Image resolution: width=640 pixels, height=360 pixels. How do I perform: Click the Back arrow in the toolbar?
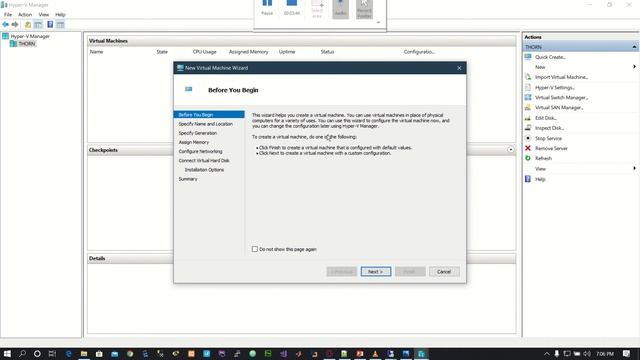pyautogui.click(x=6, y=25)
